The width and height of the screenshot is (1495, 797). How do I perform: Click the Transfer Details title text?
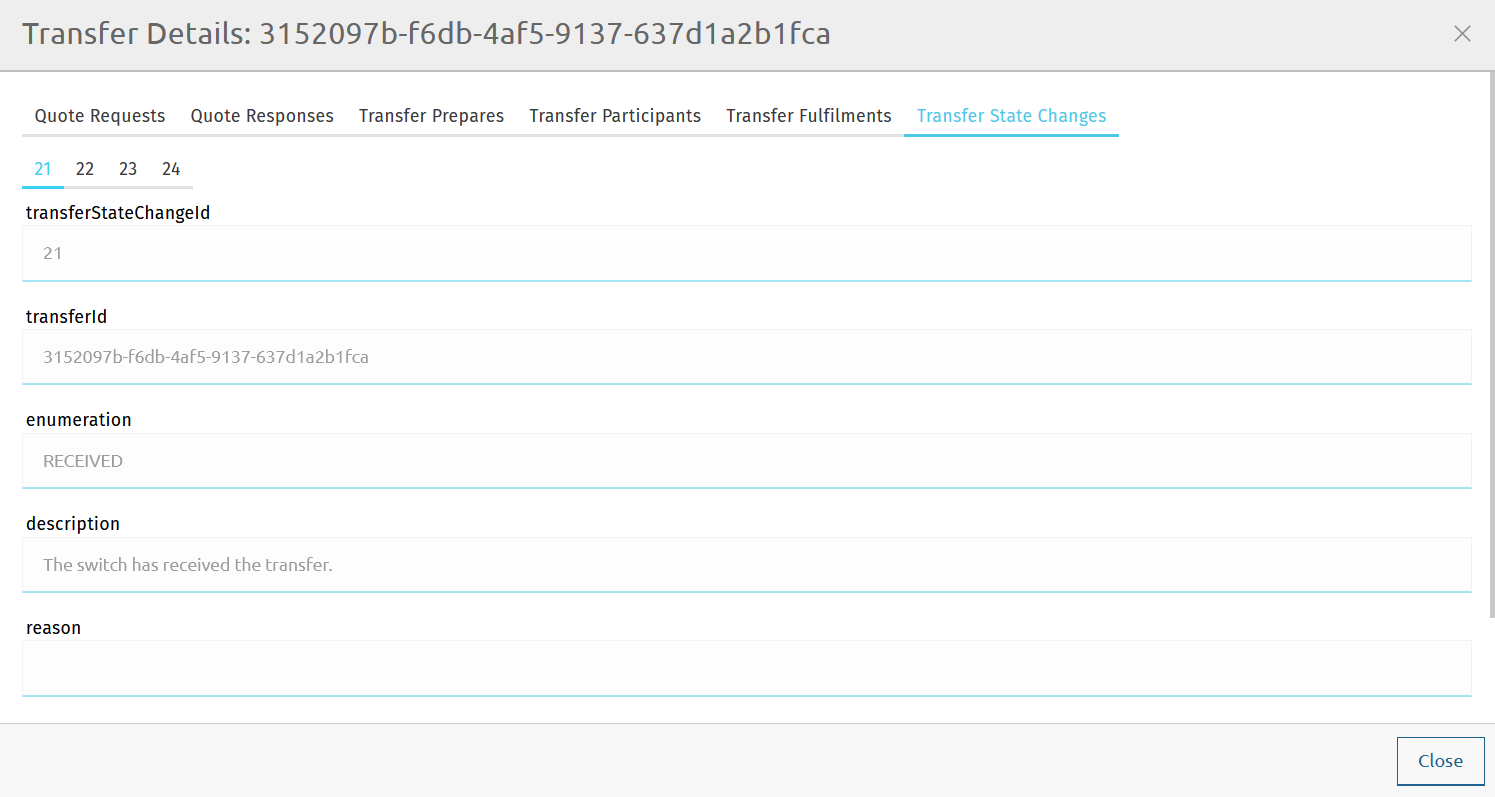426,34
